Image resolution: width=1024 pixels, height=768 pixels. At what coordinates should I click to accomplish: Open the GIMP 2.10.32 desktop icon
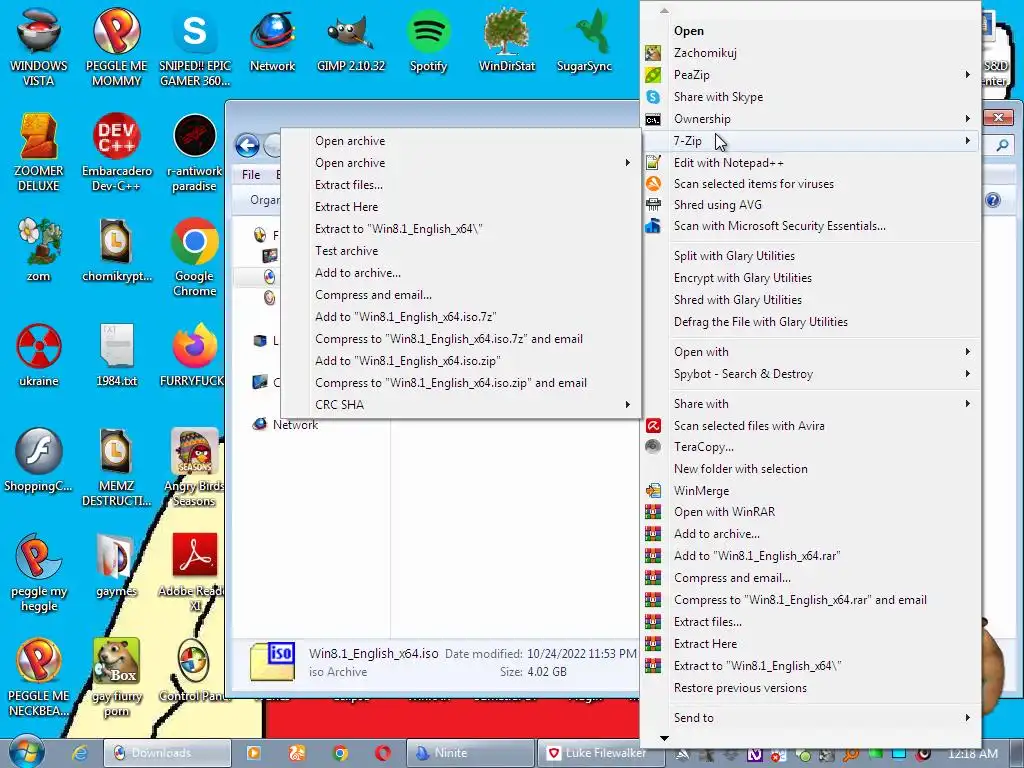click(351, 42)
